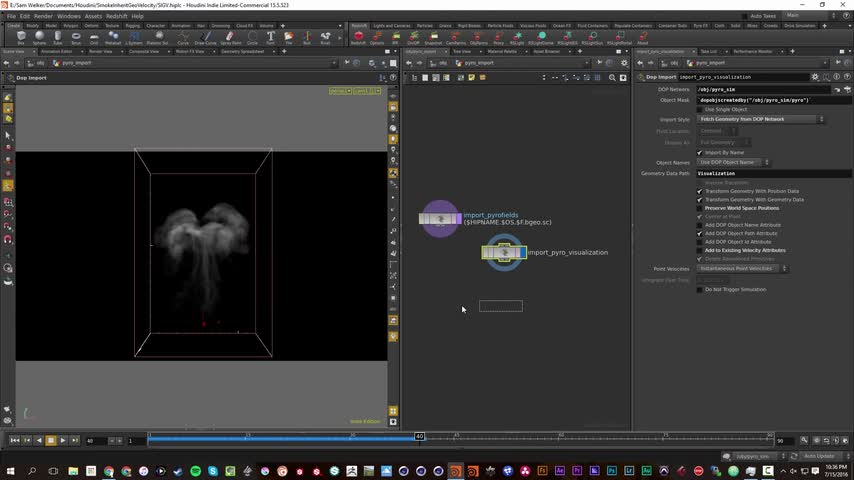The height and width of the screenshot is (480, 854).
Task: Enable Preserve World Space Positions
Action: [700, 208]
